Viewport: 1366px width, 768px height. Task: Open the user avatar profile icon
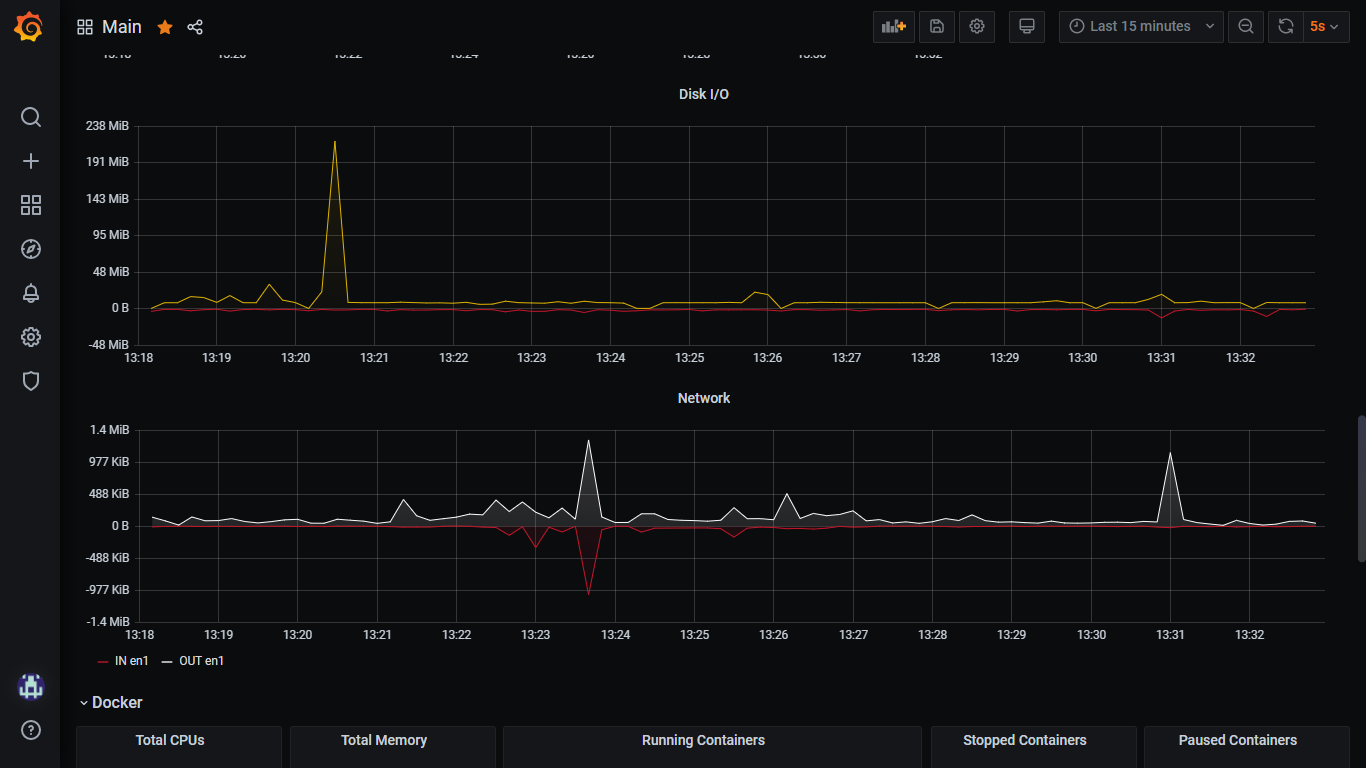point(31,686)
